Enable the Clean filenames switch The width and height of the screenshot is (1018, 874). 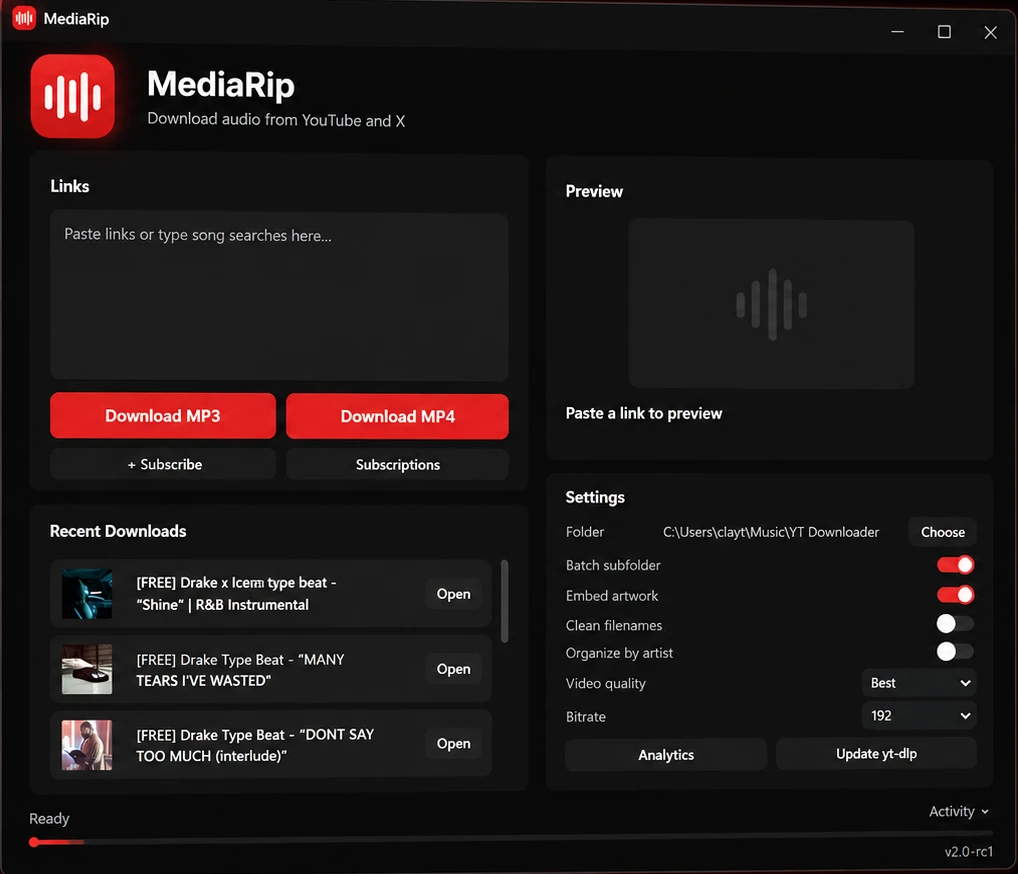click(x=955, y=624)
